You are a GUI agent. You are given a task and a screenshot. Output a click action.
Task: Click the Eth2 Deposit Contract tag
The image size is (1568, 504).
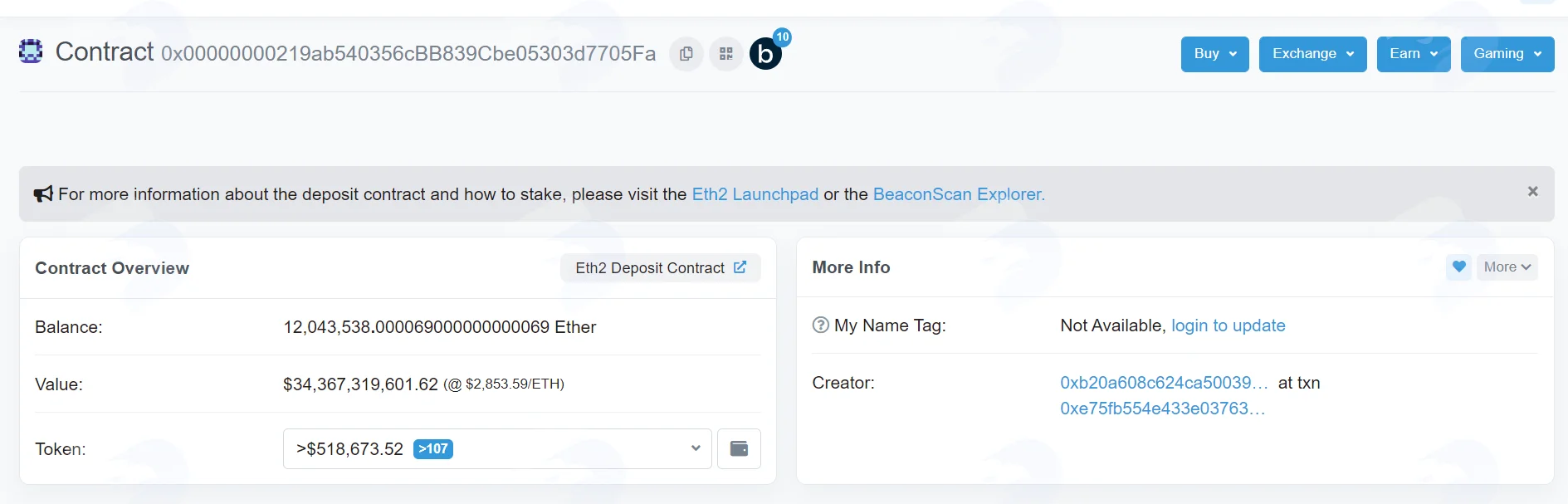660,268
